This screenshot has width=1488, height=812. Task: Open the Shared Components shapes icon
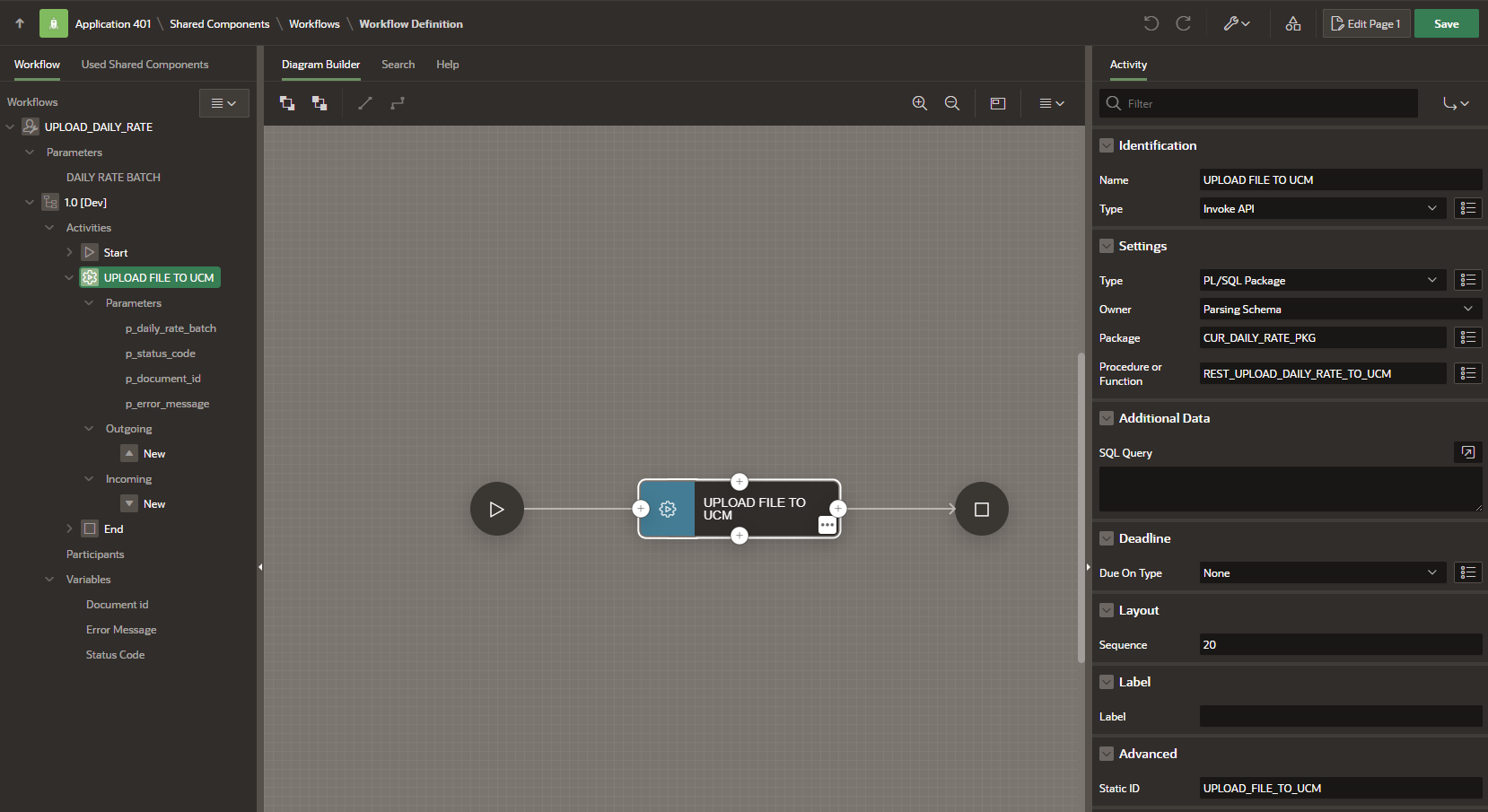[x=1292, y=23]
